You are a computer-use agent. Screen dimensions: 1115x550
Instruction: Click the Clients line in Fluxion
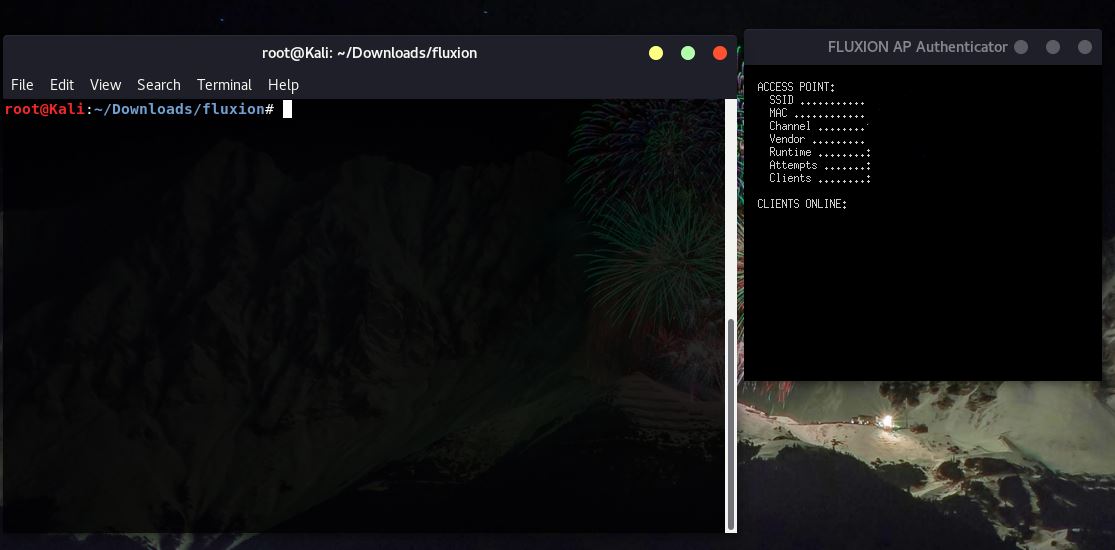(x=820, y=178)
